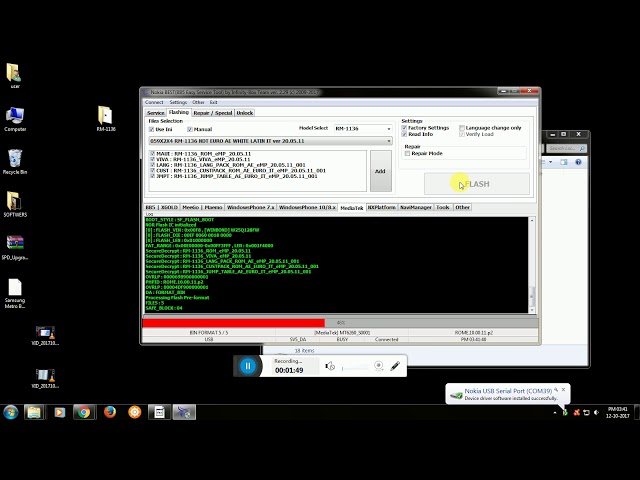Viewport: 640px width, 480px height.
Task: Toggle the preview pane icon in Explorer window
Action: [x=564, y=162]
